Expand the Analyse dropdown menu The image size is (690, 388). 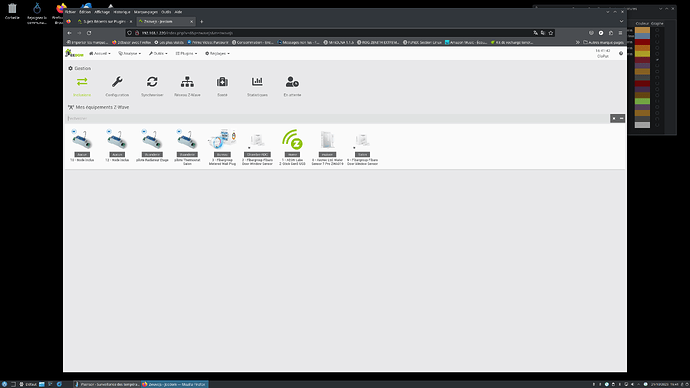click(x=129, y=53)
